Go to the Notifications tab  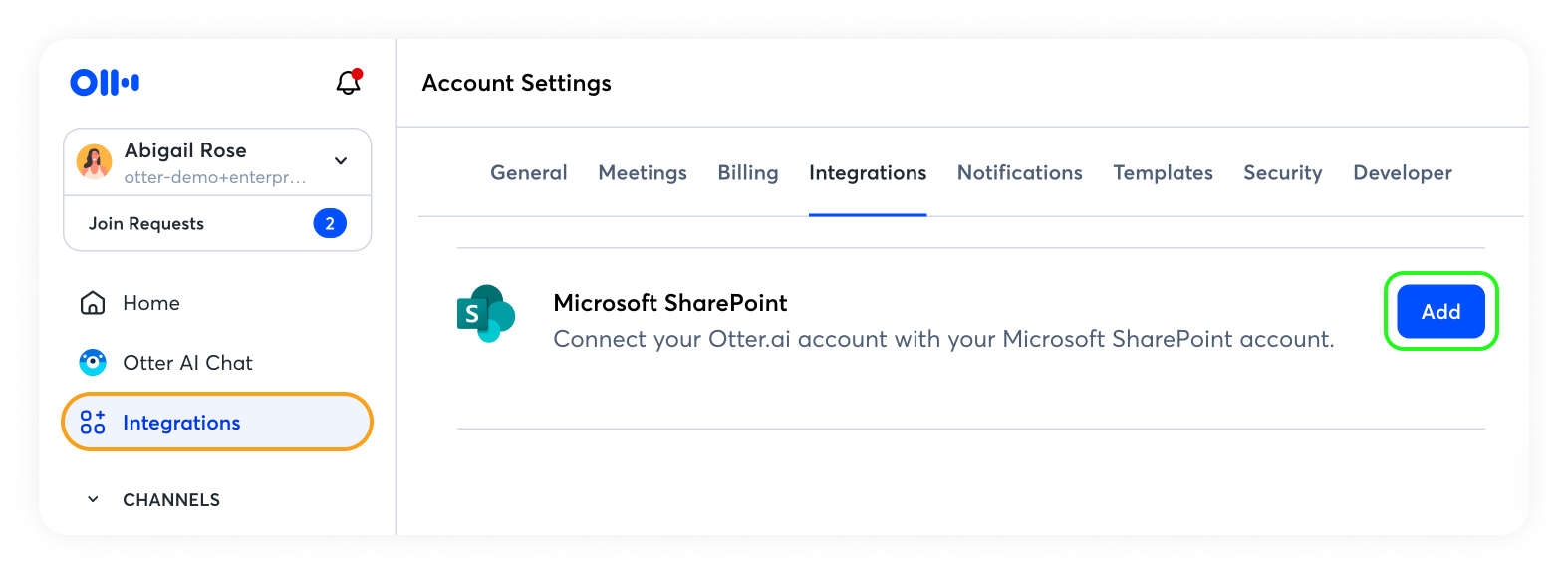1019,173
